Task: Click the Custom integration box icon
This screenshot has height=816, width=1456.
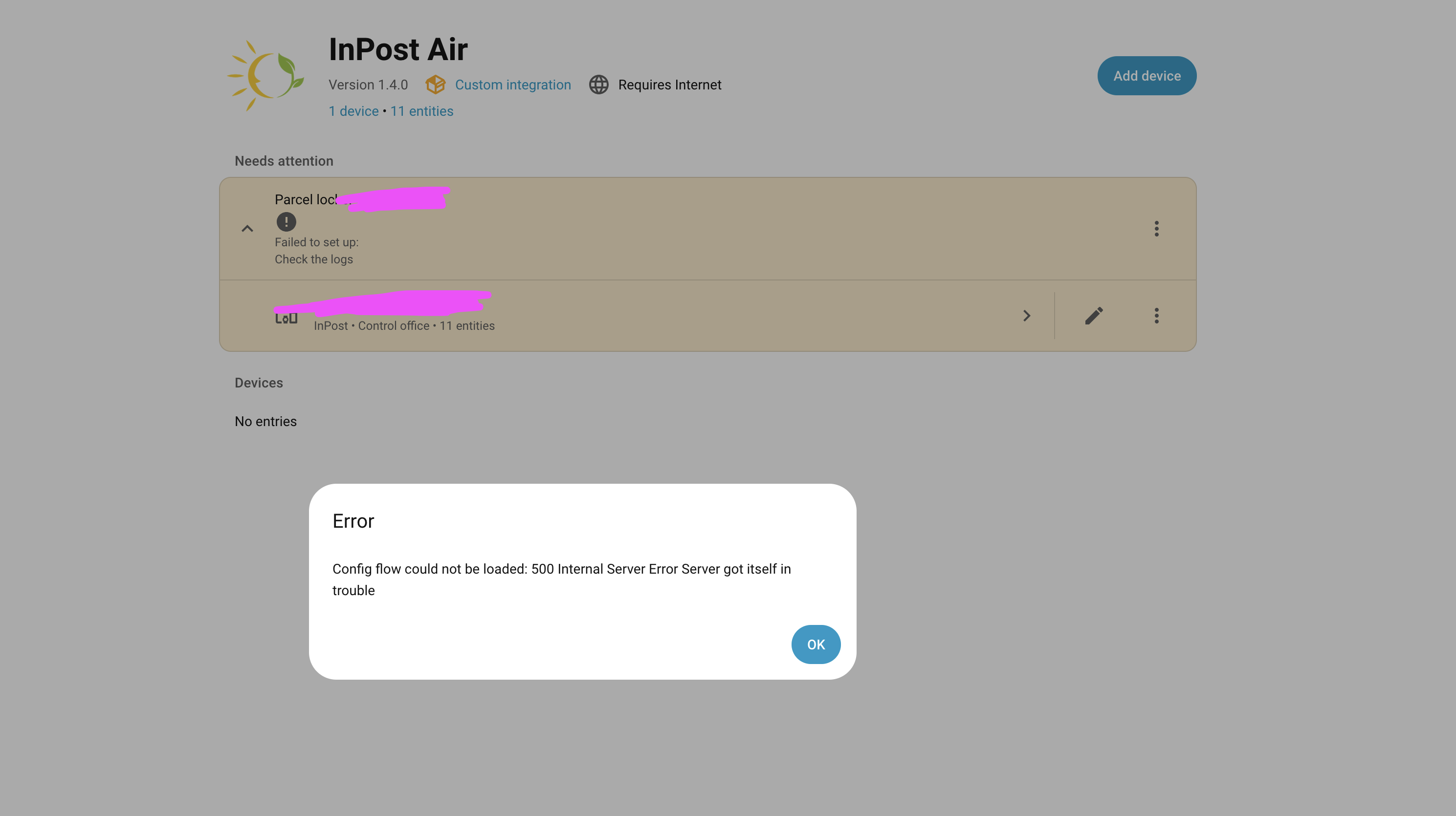Action: [435, 85]
